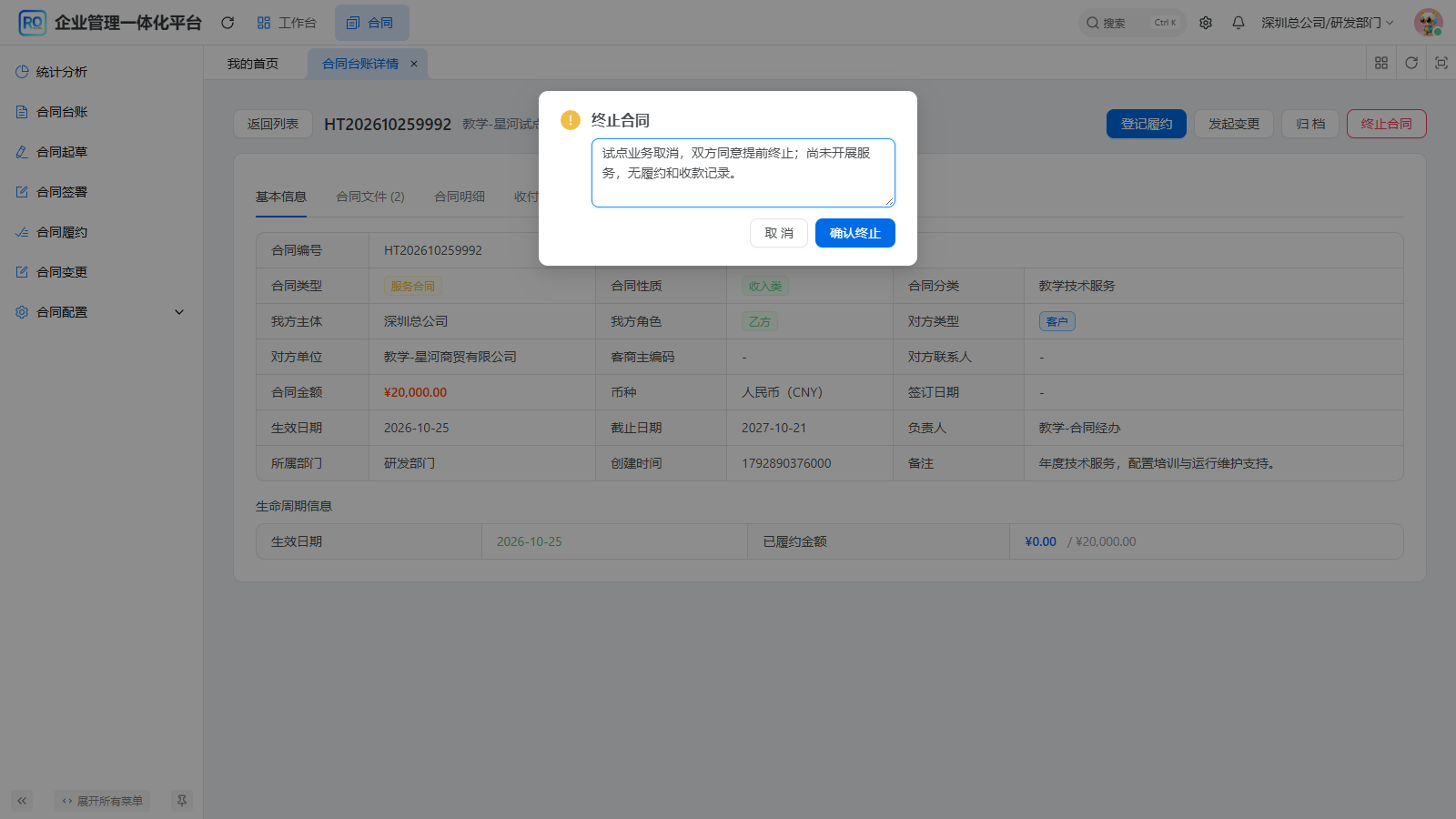
Task: Open the 合同文件 (2) tab
Action: coord(370,197)
